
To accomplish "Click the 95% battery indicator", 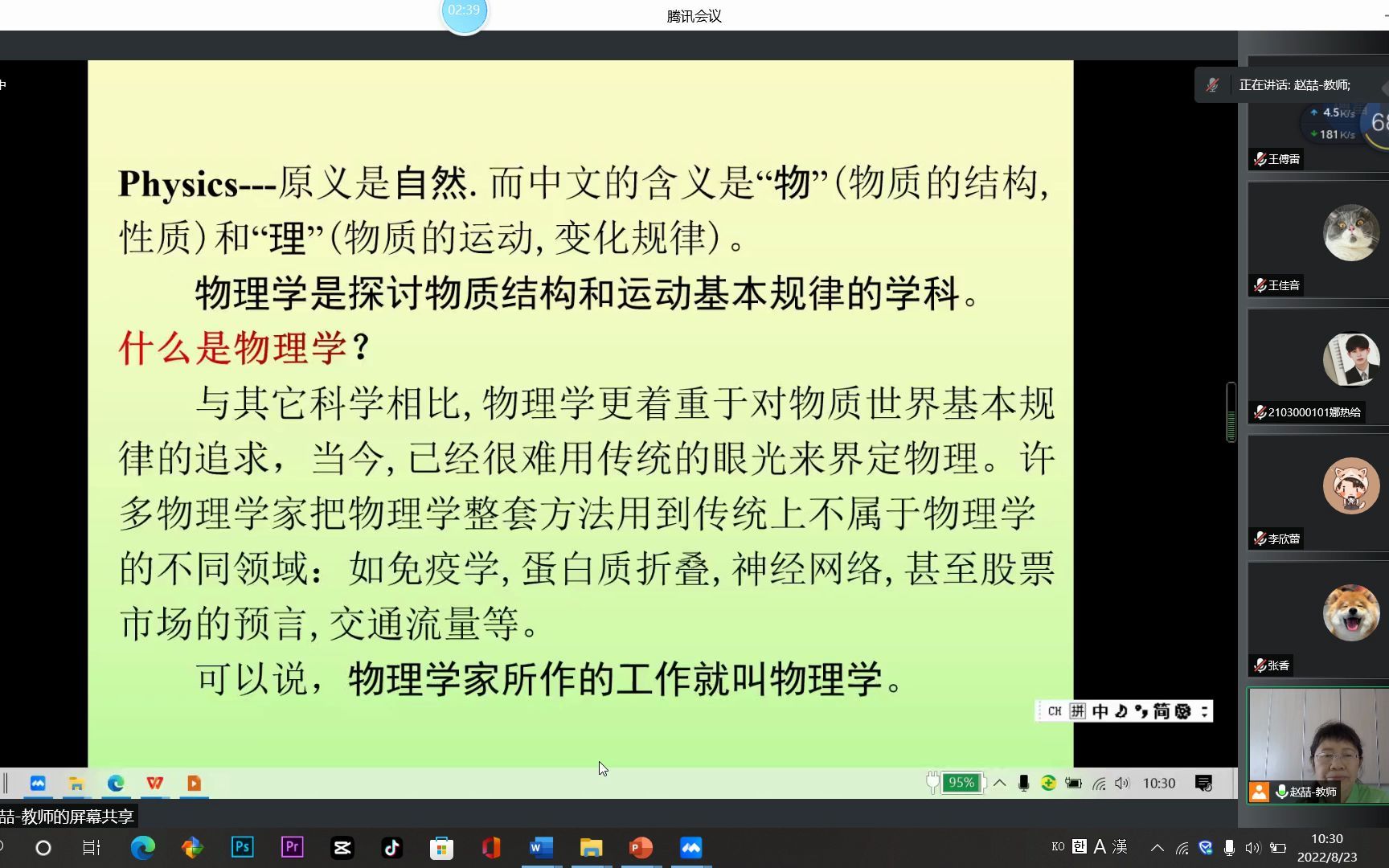I will tap(956, 783).
